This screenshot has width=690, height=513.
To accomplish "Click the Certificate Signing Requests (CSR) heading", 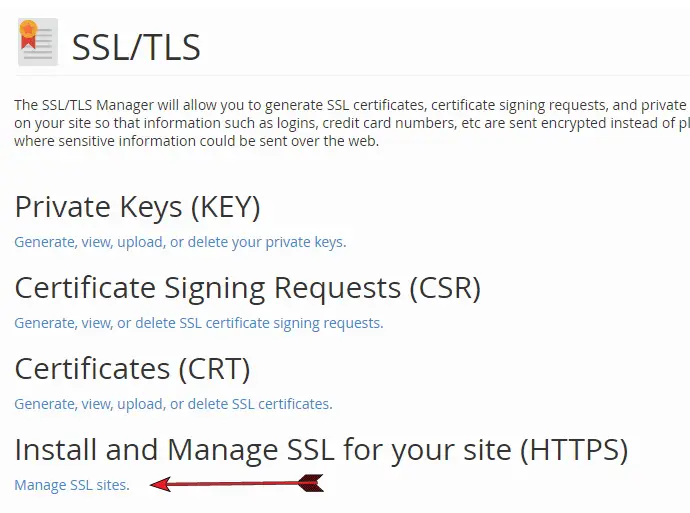I will tap(248, 288).
